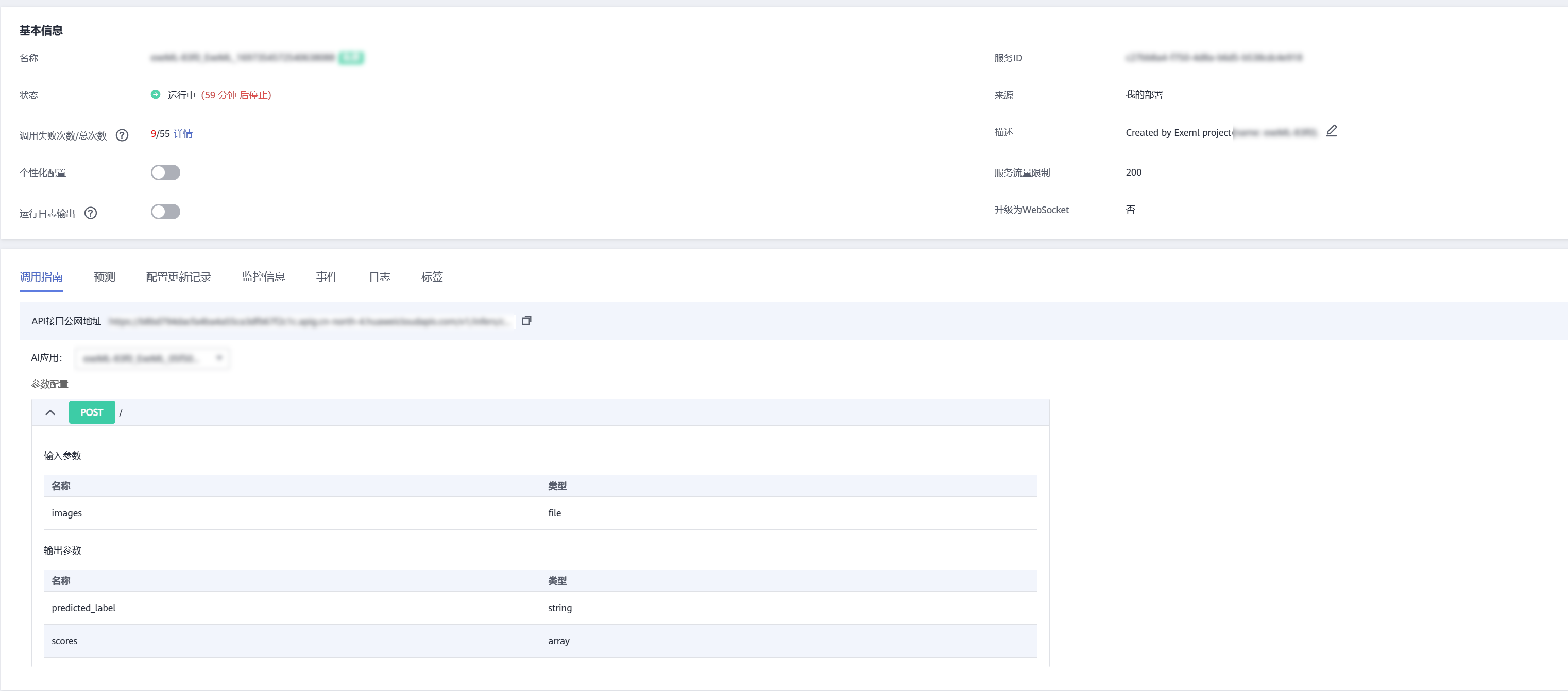The width and height of the screenshot is (1568, 691).
Task: Click help icon beside 调用失败次数/总次数
Action: (x=122, y=135)
